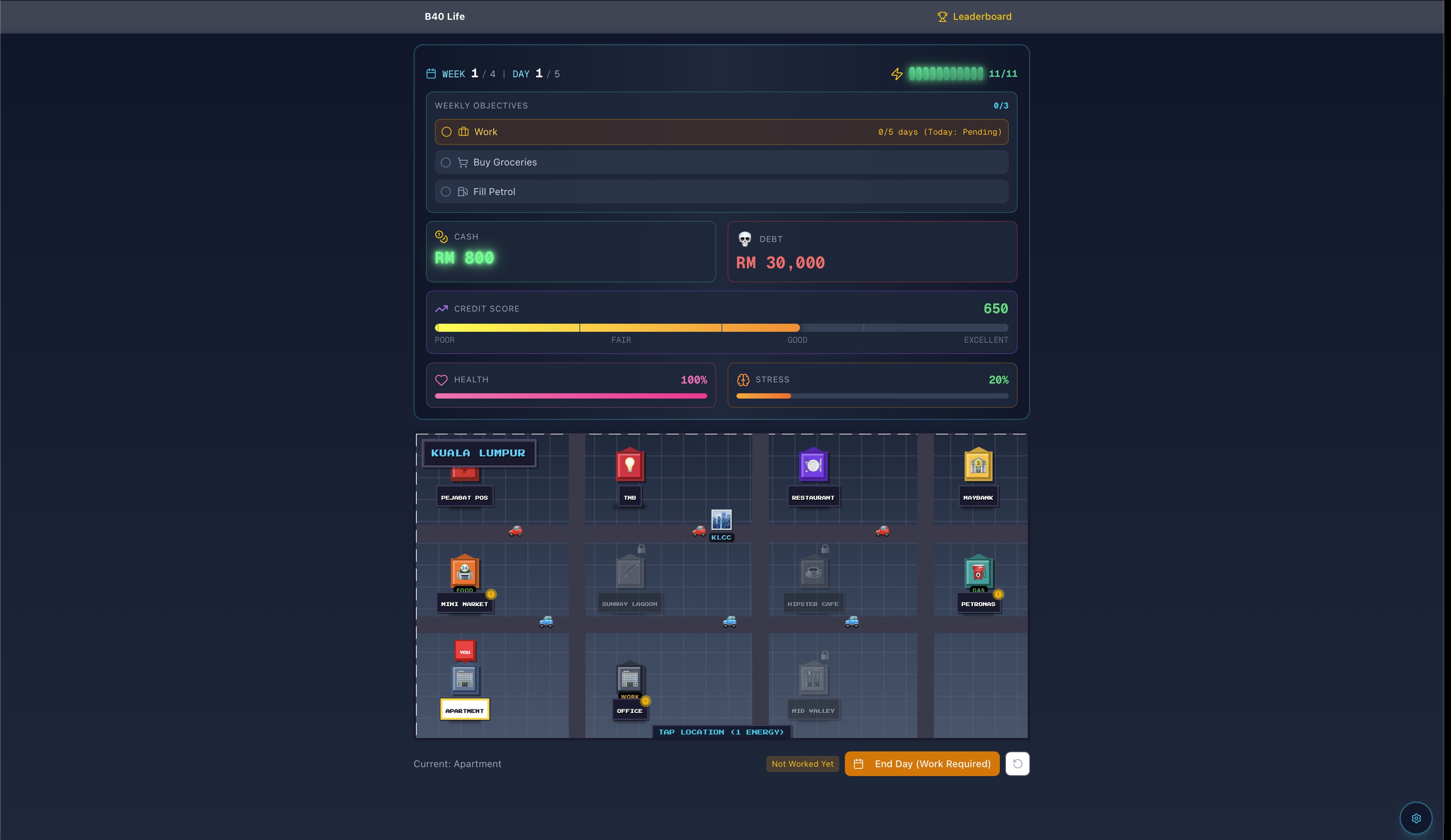The height and width of the screenshot is (840, 1451).
Task: Click the Work objective circle
Action: click(x=446, y=132)
